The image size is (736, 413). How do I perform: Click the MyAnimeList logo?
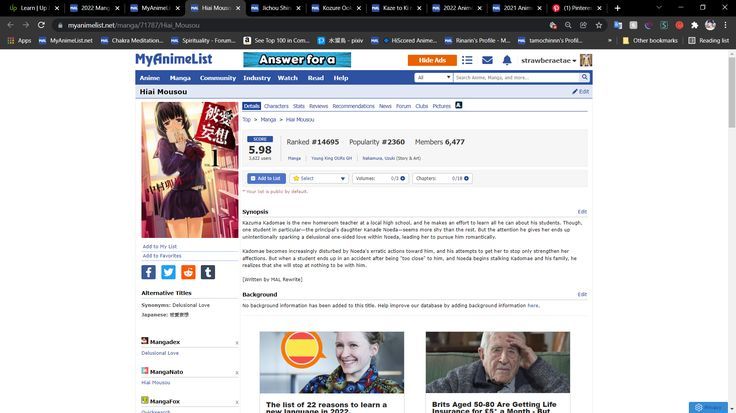[174, 59]
